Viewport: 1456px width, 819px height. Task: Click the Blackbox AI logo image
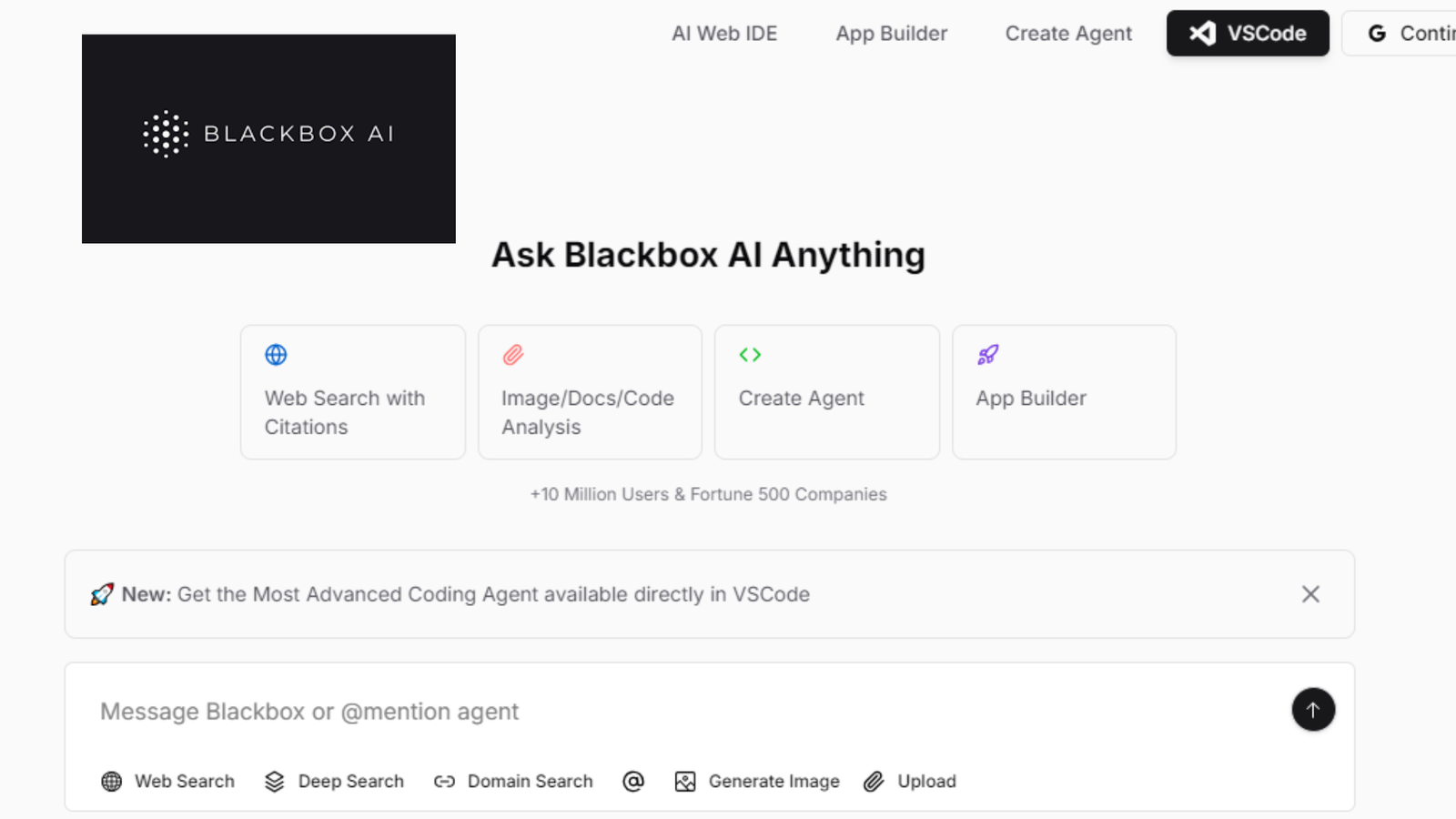click(x=268, y=138)
